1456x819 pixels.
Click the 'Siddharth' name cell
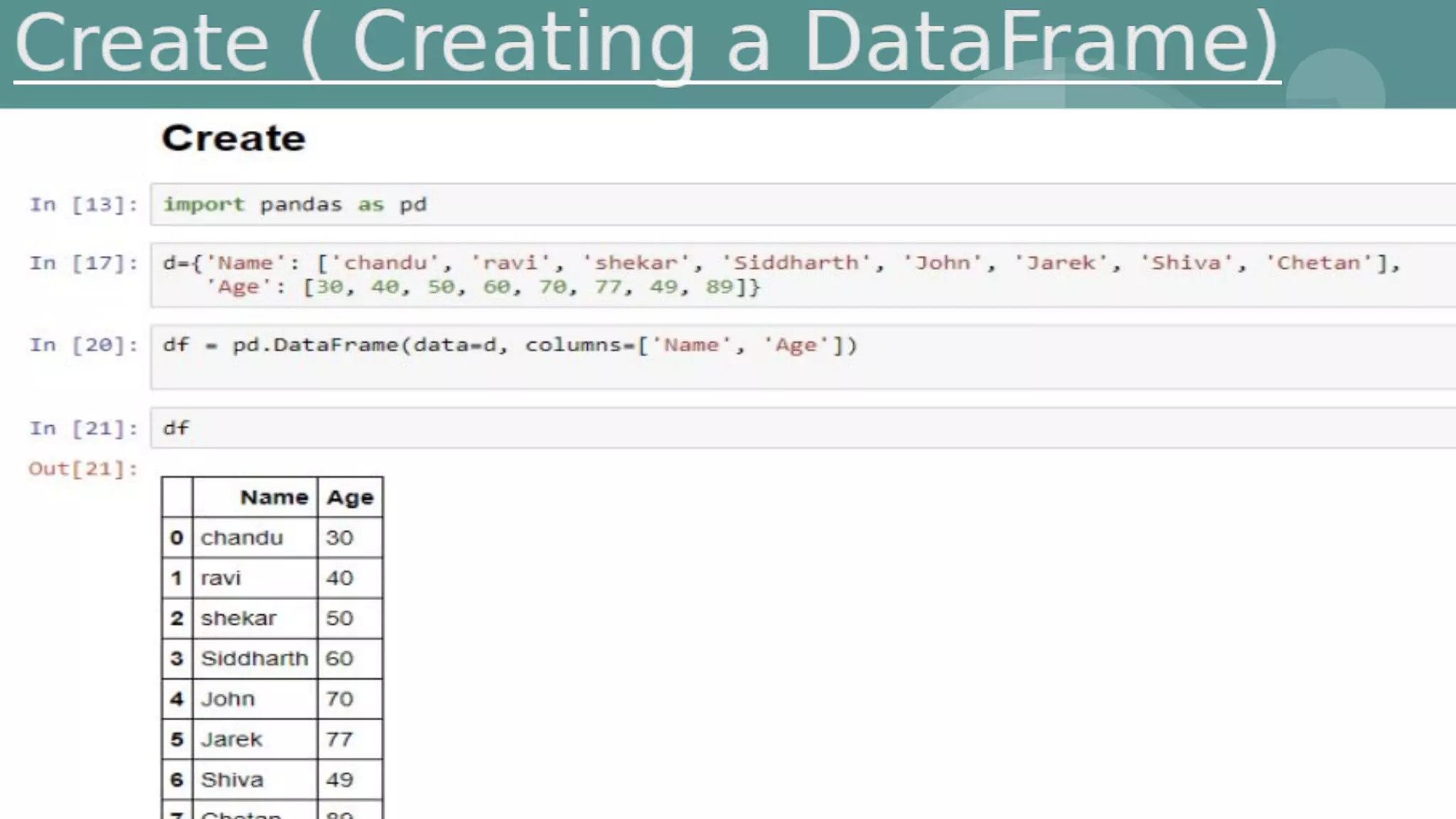tap(254, 658)
